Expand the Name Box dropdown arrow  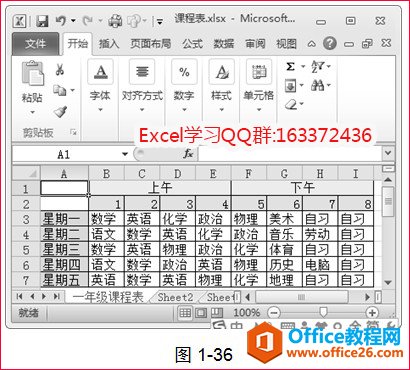pos(125,154)
